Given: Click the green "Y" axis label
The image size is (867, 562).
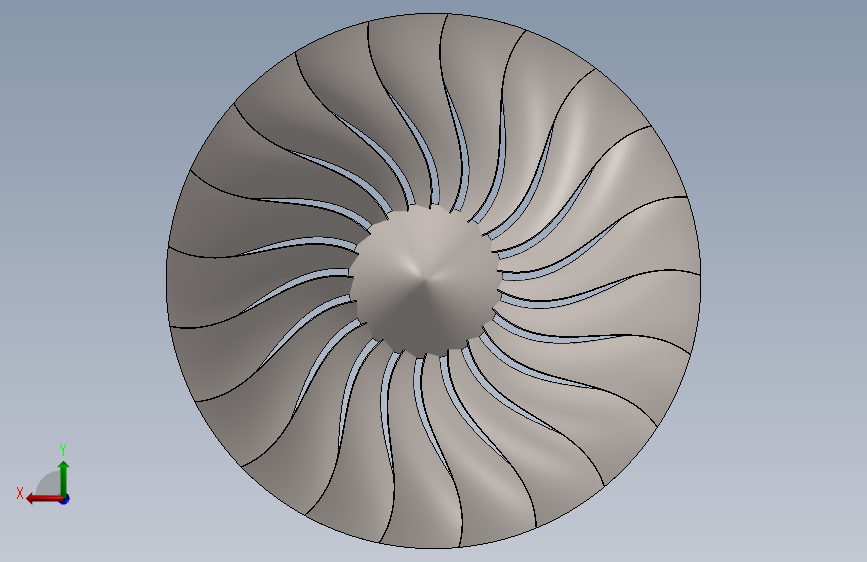Looking at the screenshot, I should 63,450.
